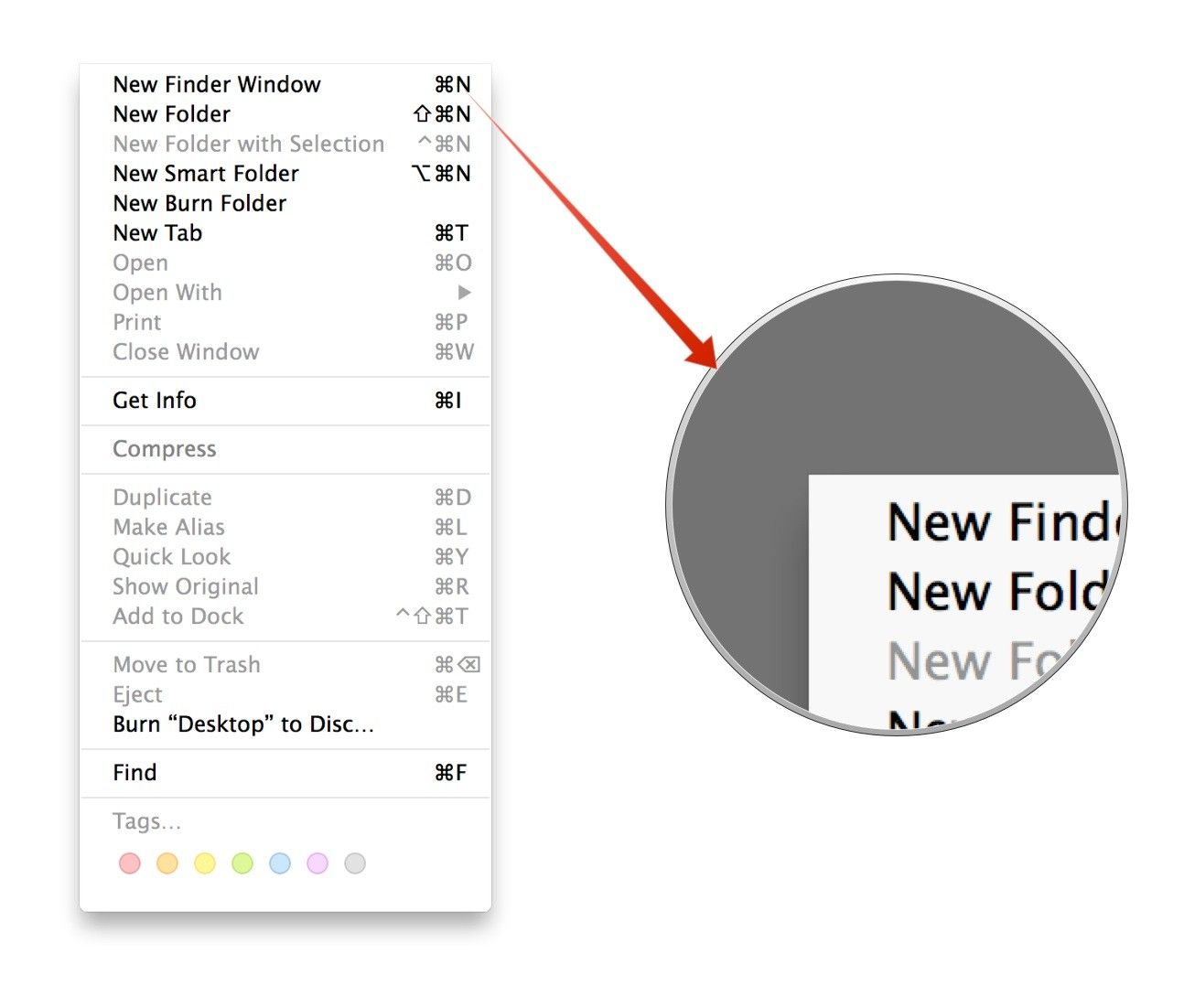
Task: Click Burn "Desktop" to Disc…
Action: 243,724
